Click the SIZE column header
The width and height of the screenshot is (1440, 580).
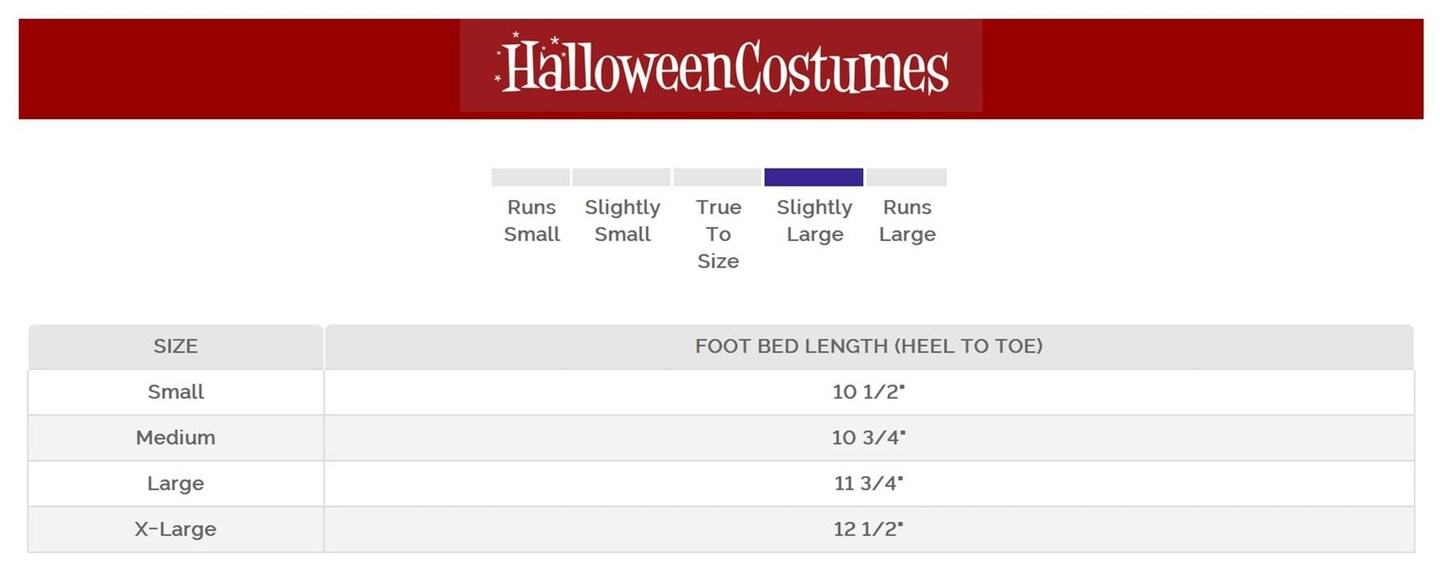point(176,347)
